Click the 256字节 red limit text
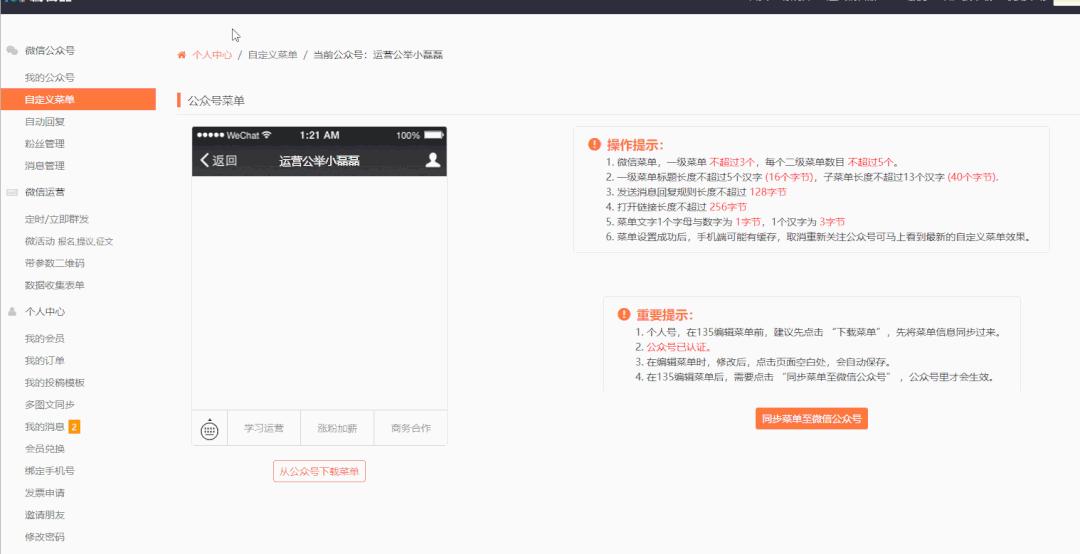Screen dimensions: 1080x554 (728, 207)
